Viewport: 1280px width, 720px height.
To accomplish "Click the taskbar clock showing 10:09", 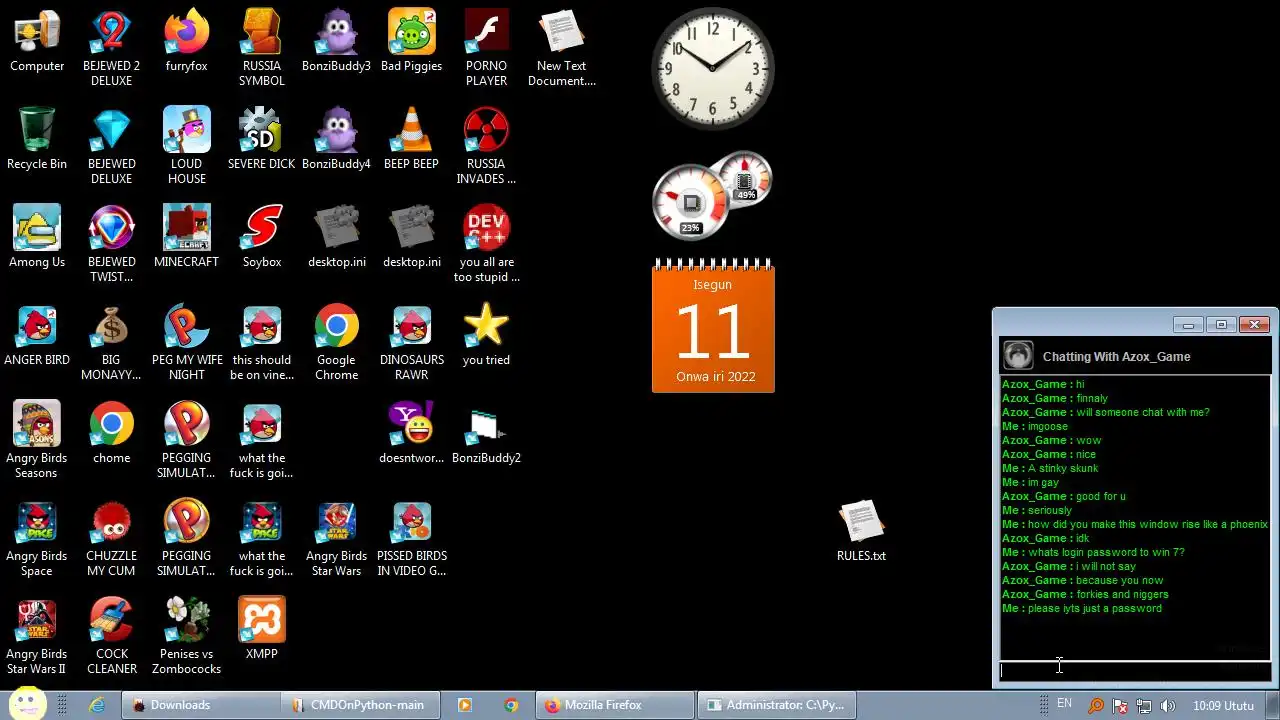I will pyautogui.click(x=1223, y=706).
